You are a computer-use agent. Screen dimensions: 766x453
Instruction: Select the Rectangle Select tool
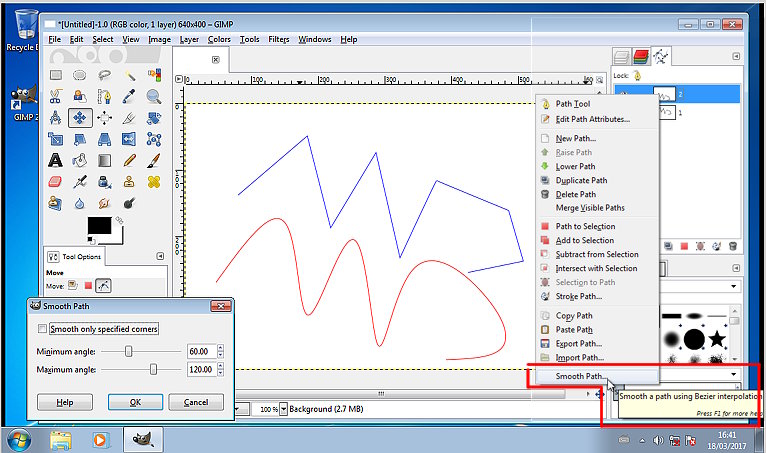coord(56,75)
